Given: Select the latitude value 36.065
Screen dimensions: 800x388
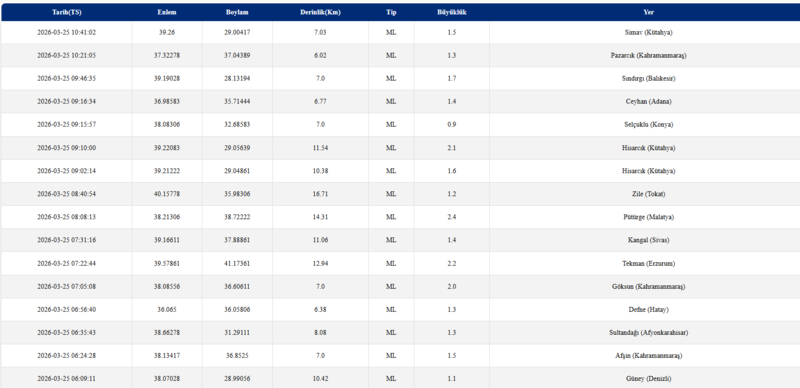Looking at the screenshot, I should click(167, 309).
